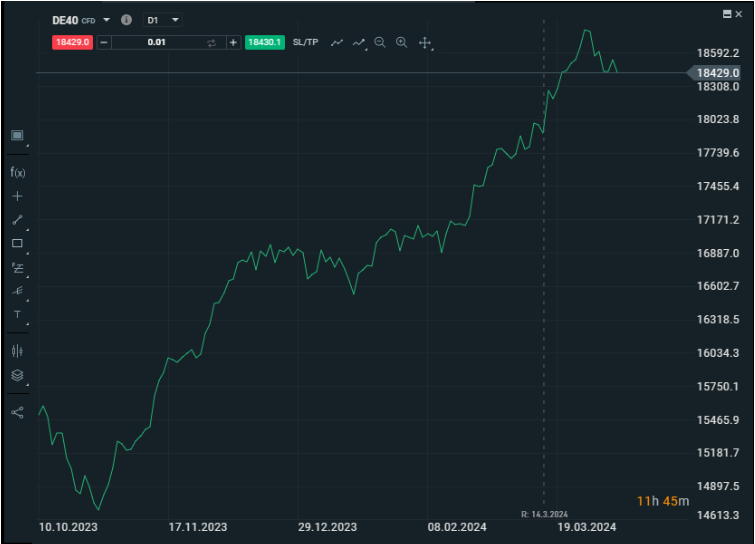755x544 pixels.
Task: Click the 10.10.2023 date axis label
Action: pos(68,527)
